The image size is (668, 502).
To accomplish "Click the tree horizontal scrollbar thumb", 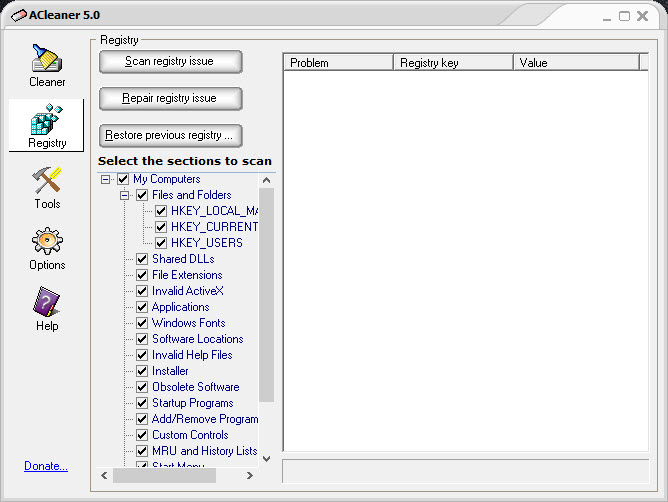I will 164,475.
